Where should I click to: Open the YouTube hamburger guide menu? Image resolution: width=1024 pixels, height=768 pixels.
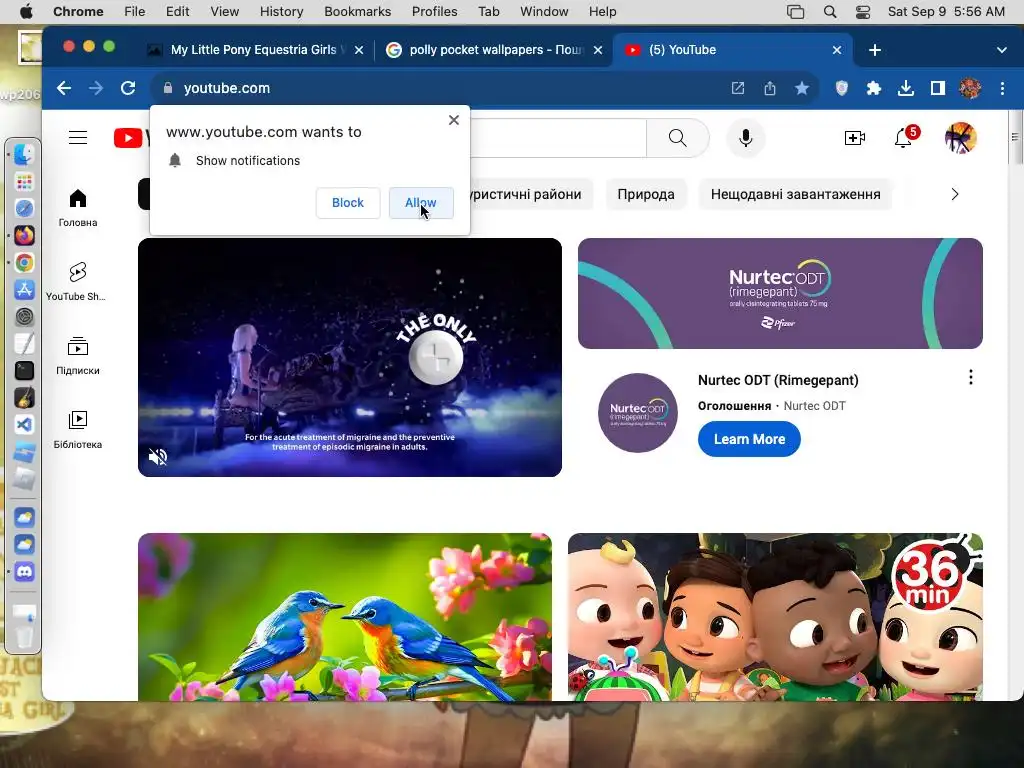[x=78, y=138]
